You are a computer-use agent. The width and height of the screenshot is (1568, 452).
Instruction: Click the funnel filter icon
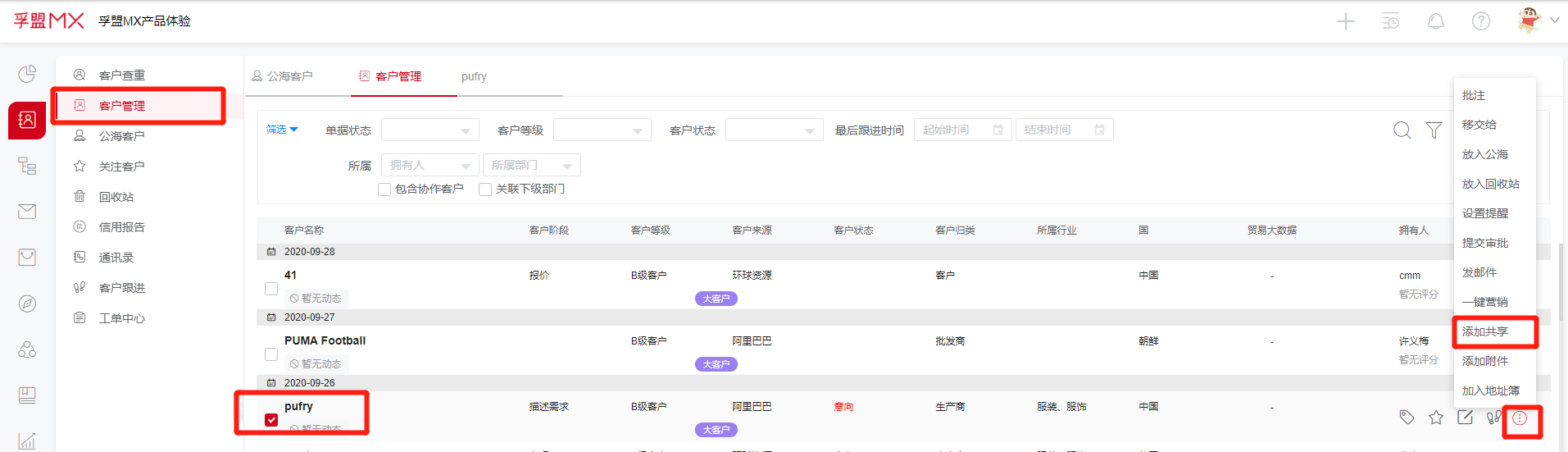tap(1434, 130)
